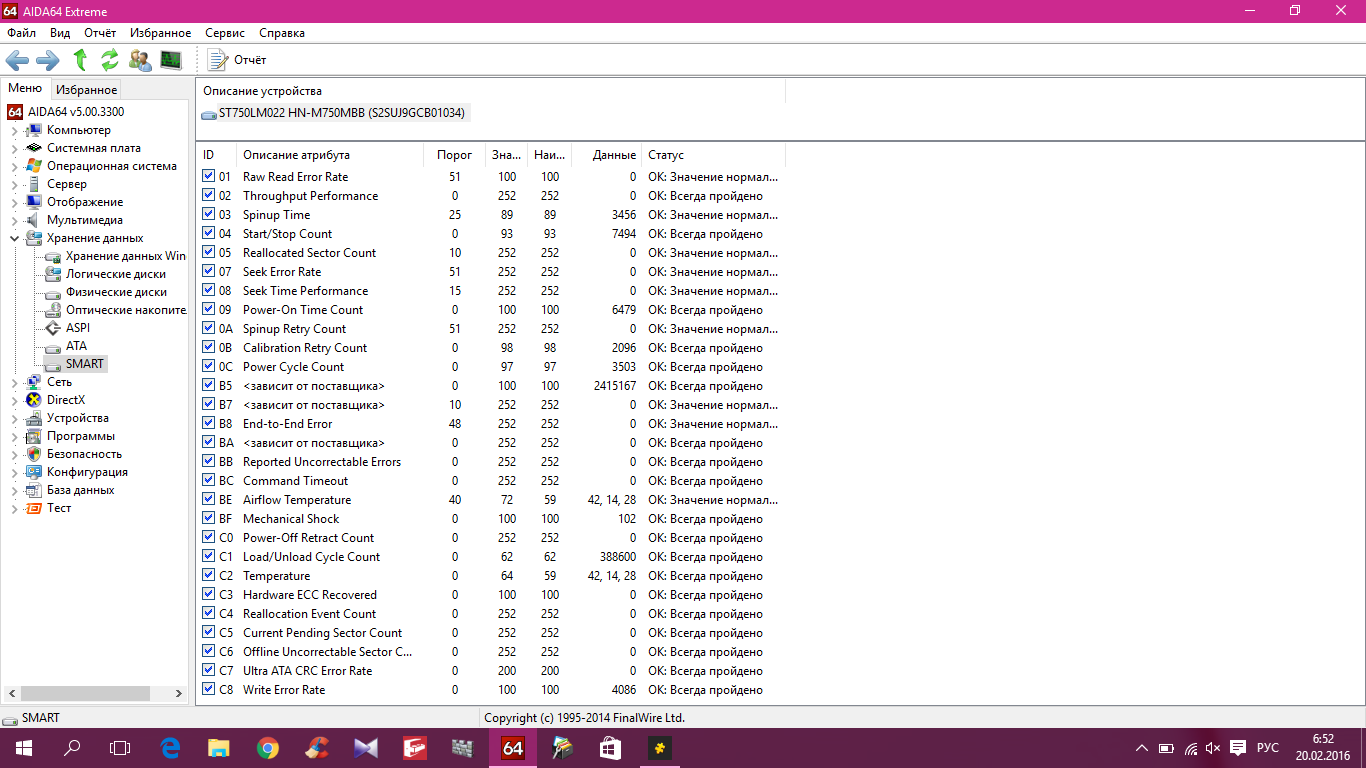This screenshot has height=768, width=1366.
Task: Toggle the End-to-End Error checkbox
Action: (x=208, y=424)
